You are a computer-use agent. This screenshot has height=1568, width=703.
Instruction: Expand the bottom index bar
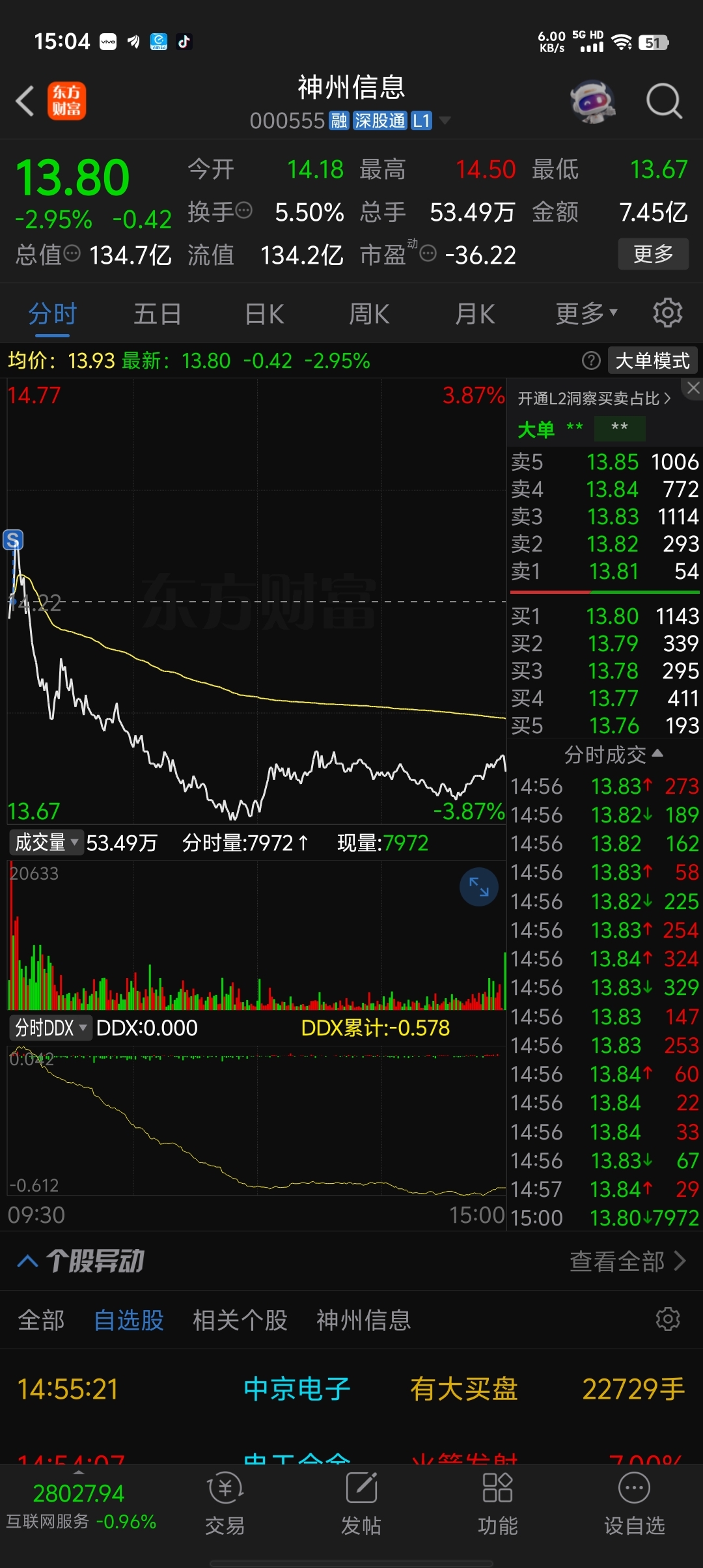click(x=79, y=1472)
